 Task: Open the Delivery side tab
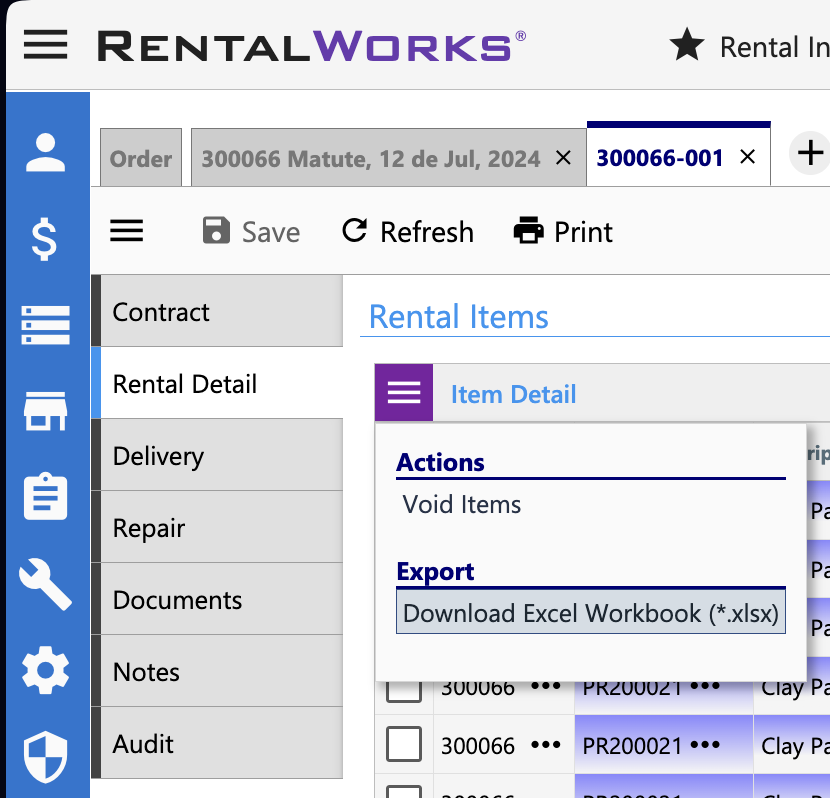[x=217, y=455]
